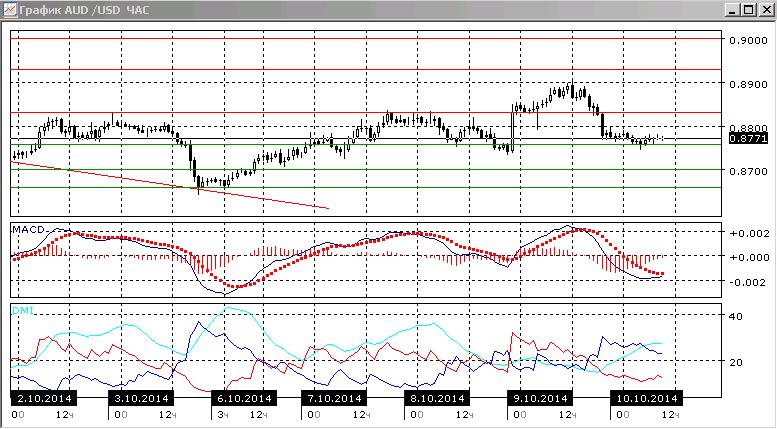
Task: Click the 0.8700 price axis label
Action: point(749,171)
